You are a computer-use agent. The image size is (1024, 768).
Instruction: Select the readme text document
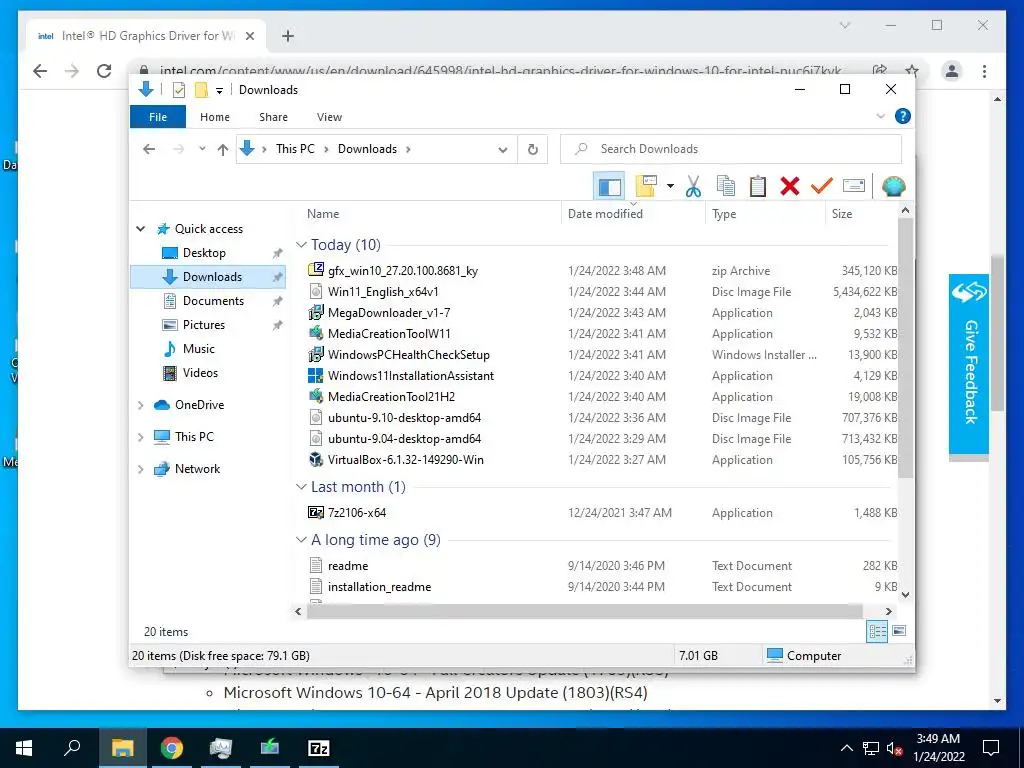tap(347, 566)
